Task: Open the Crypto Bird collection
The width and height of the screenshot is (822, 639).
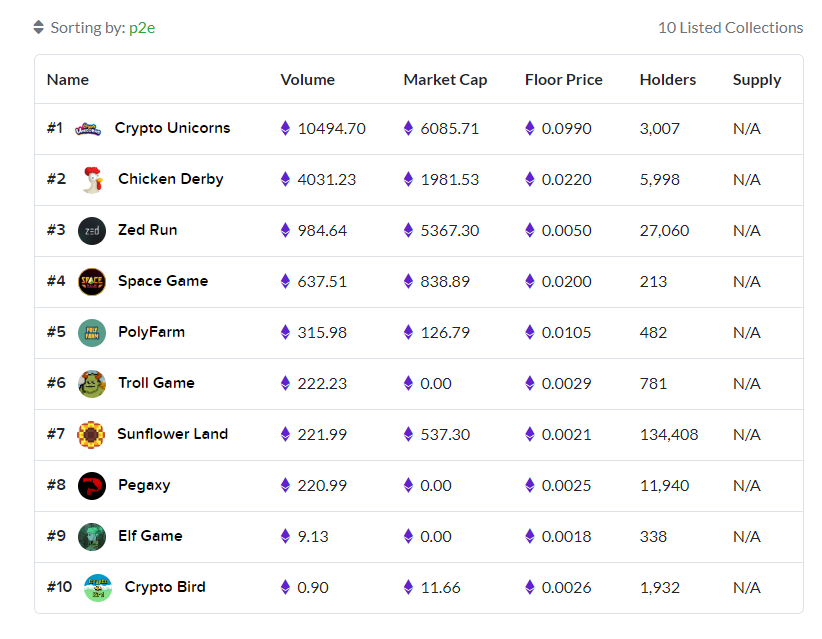Action: point(165,587)
